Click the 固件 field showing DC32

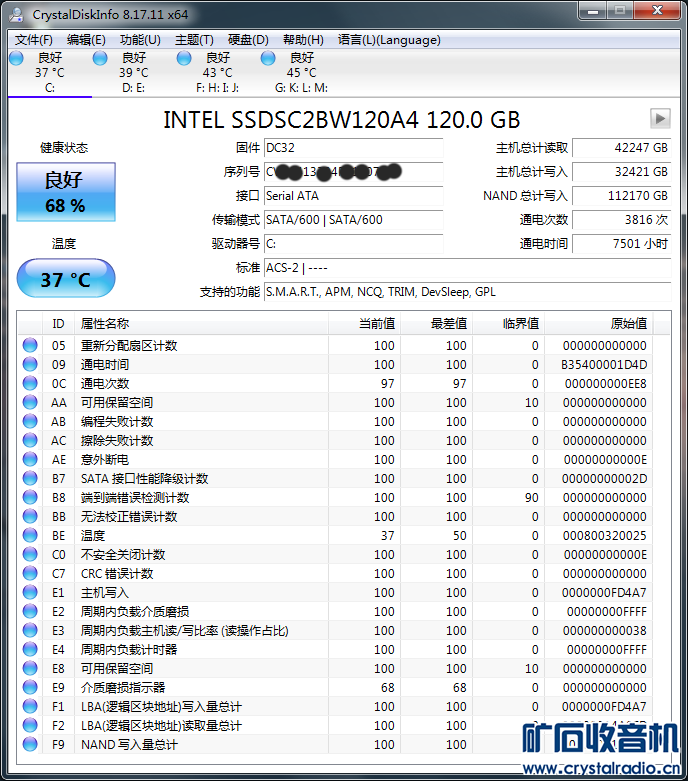pos(353,148)
